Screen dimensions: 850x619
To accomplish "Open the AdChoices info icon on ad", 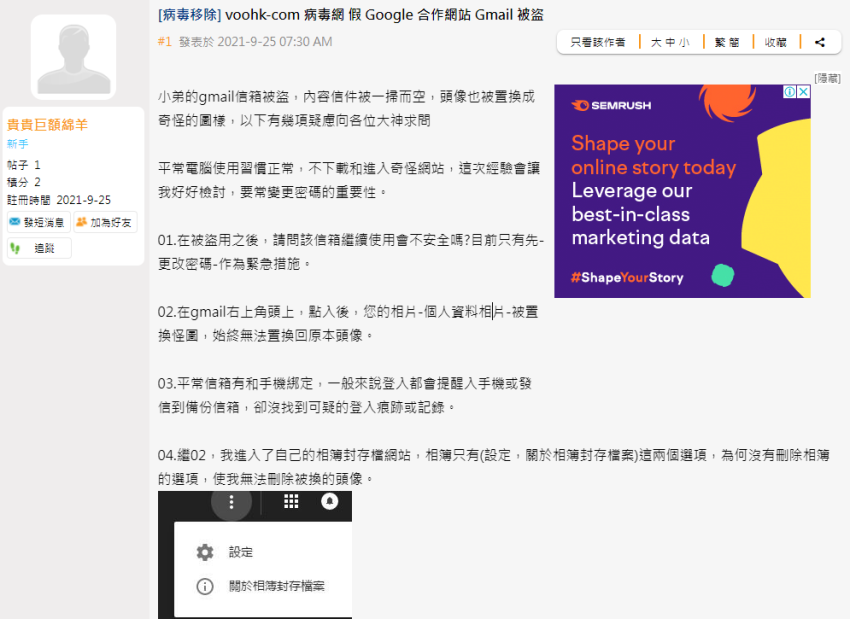I will (x=790, y=92).
